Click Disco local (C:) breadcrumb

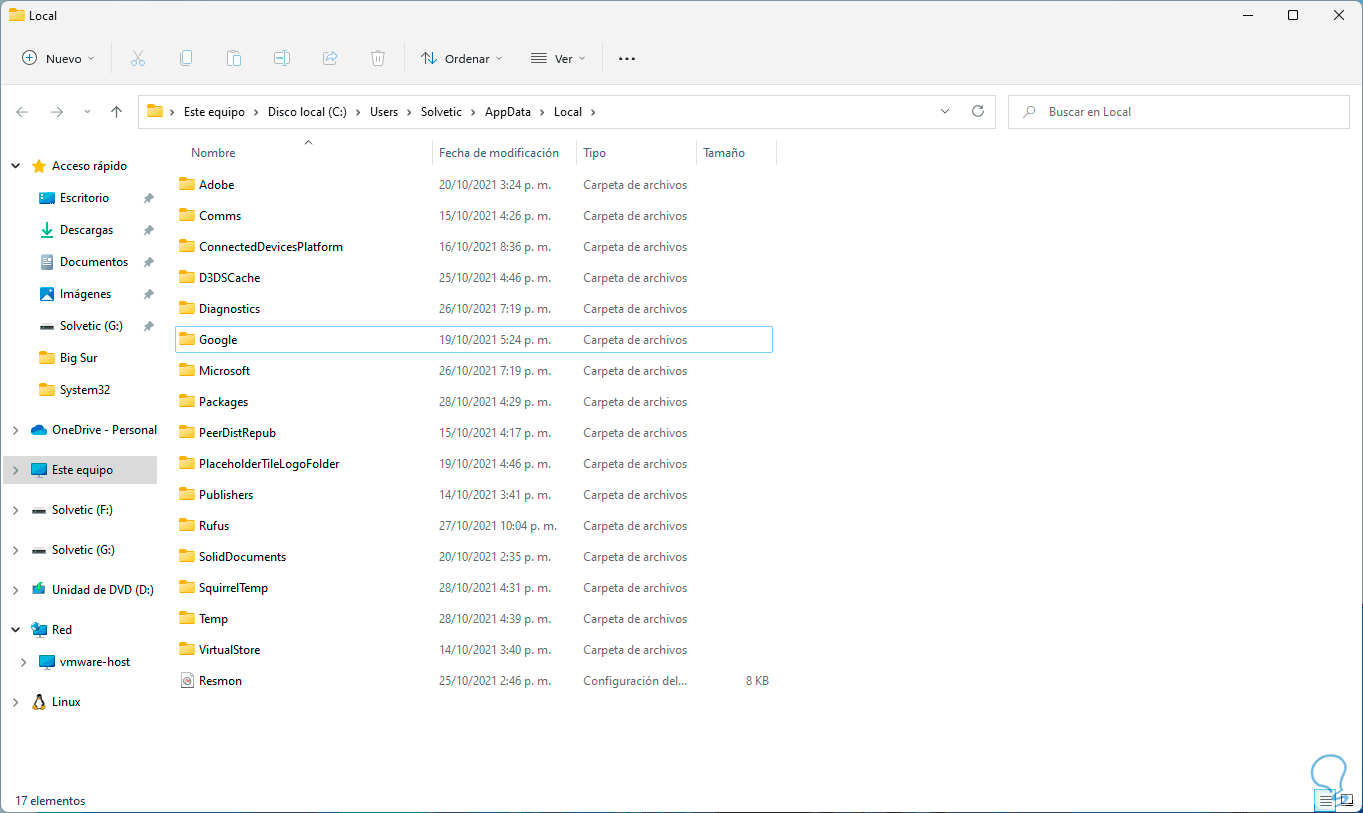(x=307, y=112)
